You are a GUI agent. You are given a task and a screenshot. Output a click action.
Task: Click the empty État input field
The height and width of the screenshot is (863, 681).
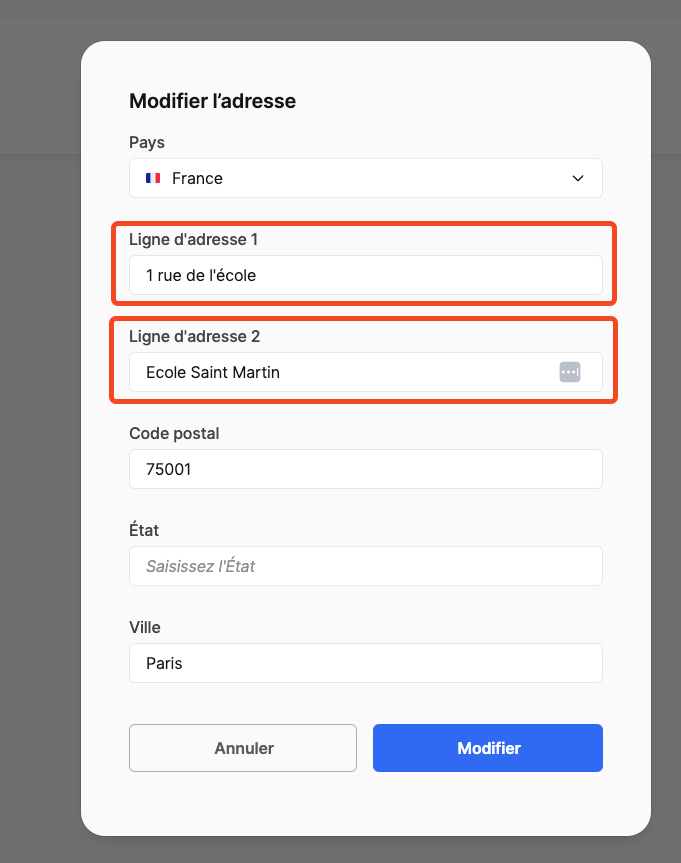366,566
